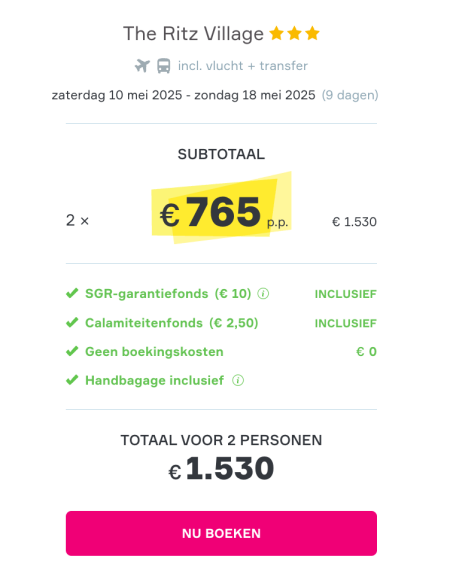The height and width of the screenshot is (566, 450).
Task: Click the first gold rating star
Action: 277,33
